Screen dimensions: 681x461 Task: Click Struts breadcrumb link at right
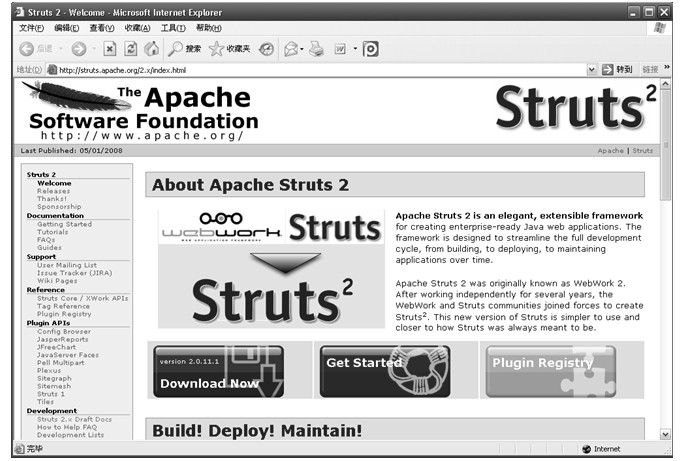[x=643, y=151]
